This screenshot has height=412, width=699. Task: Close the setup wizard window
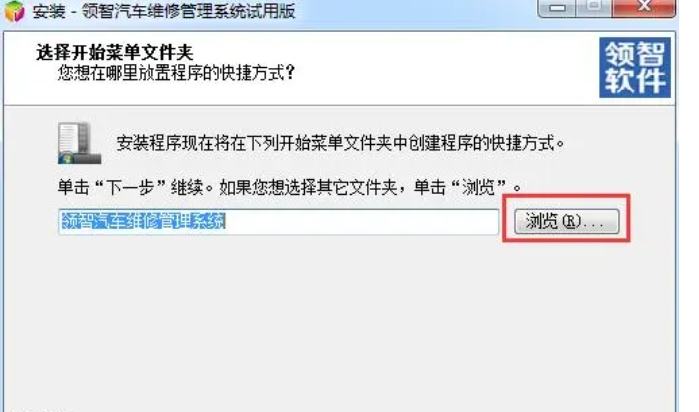(x=644, y=8)
